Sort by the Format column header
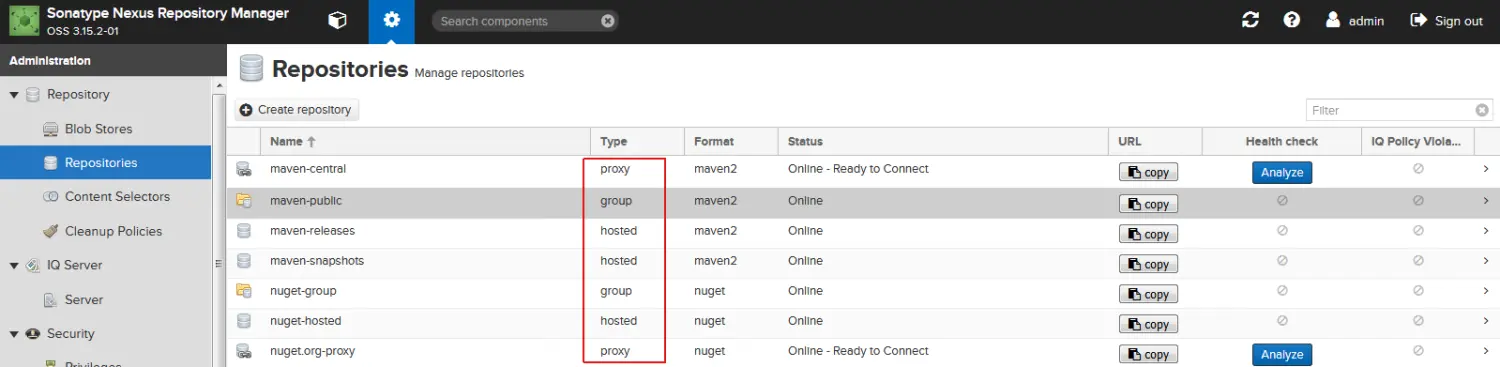This screenshot has width=1500, height=367. pos(731,142)
